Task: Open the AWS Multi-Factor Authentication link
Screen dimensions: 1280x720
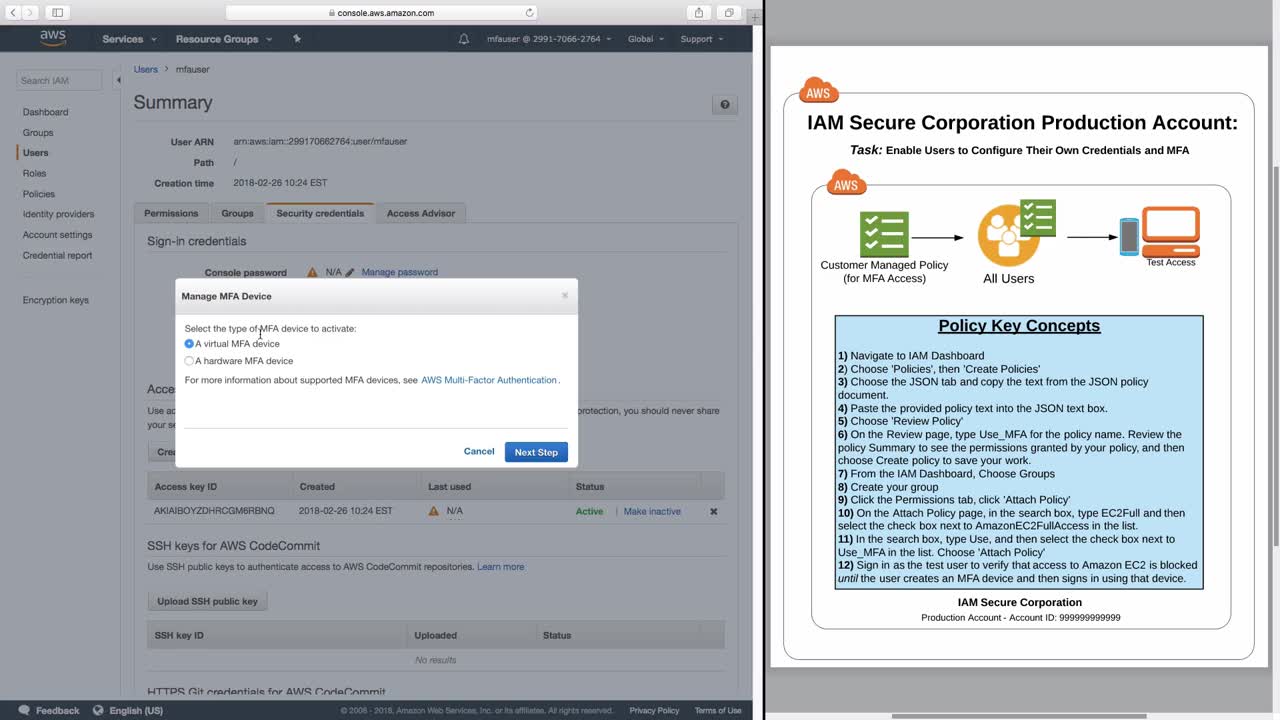Action: [x=489, y=380]
